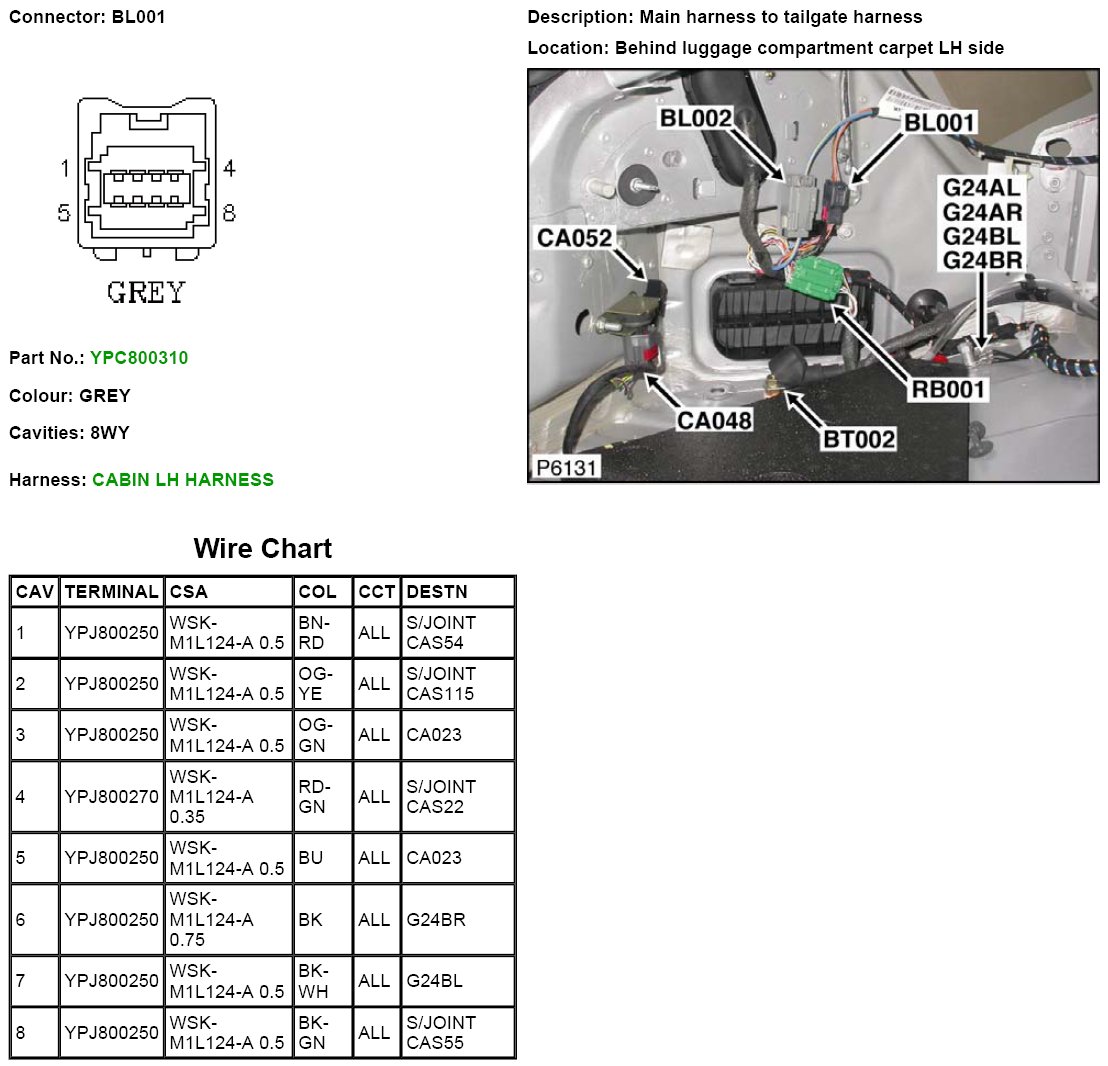Click the 'Cavities: 8WY' text
1108x1066 pixels.
coord(69,432)
